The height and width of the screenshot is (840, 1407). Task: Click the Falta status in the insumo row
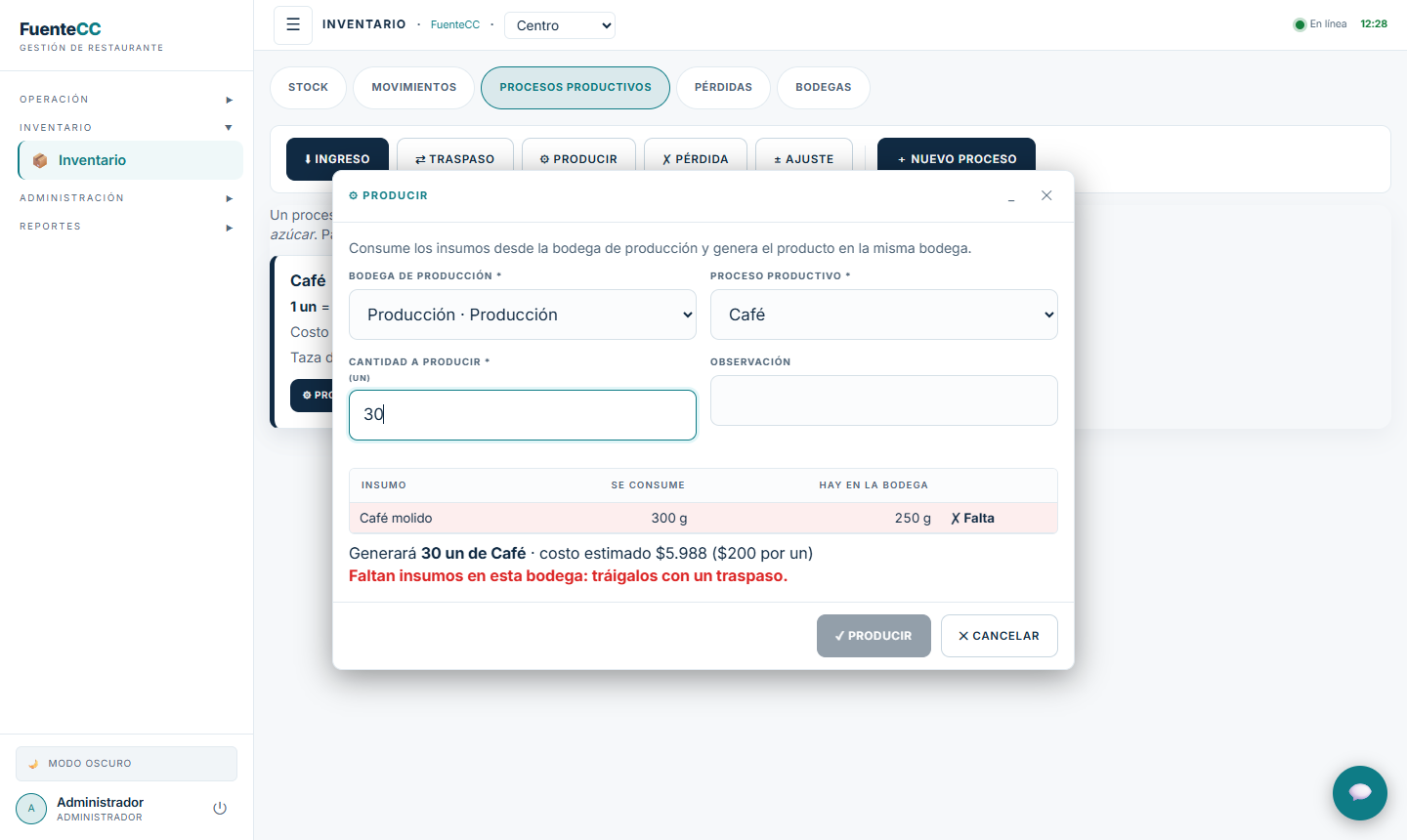[972, 519]
